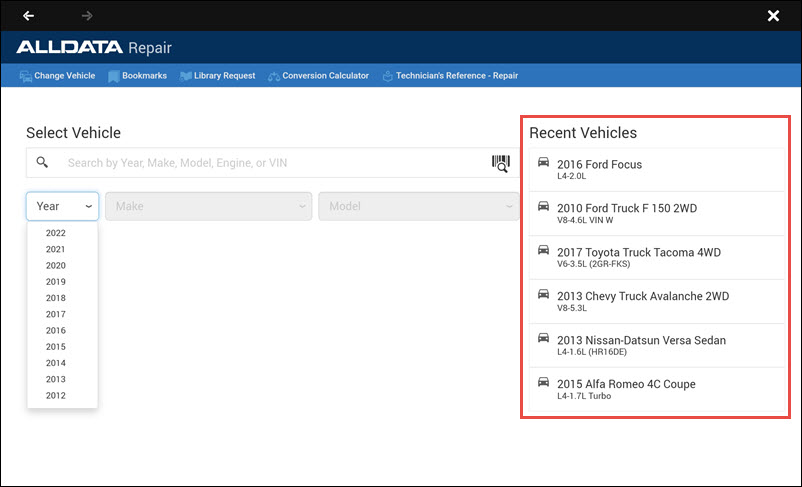Click the magnifier search icon in the search box
The height and width of the screenshot is (487, 802).
click(x=42, y=163)
